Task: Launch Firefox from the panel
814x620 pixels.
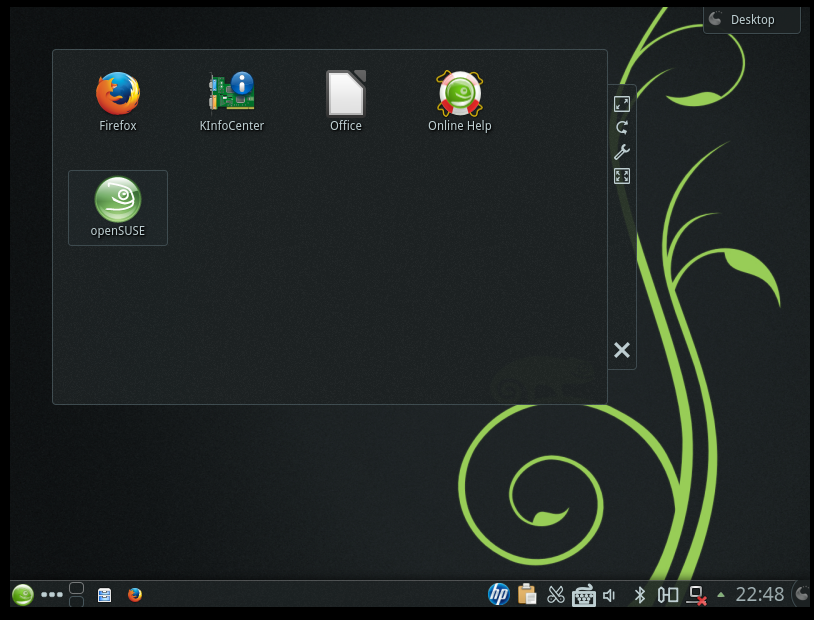Action: 135,595
